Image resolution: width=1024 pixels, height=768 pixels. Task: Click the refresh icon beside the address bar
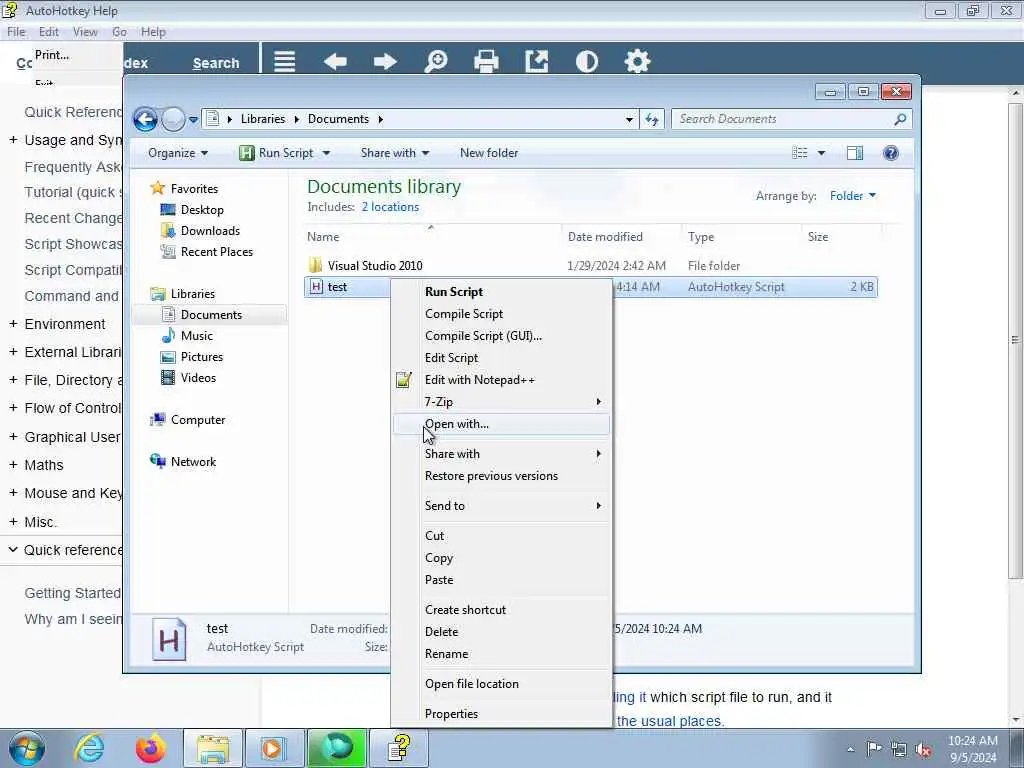(x=652, y=119)
